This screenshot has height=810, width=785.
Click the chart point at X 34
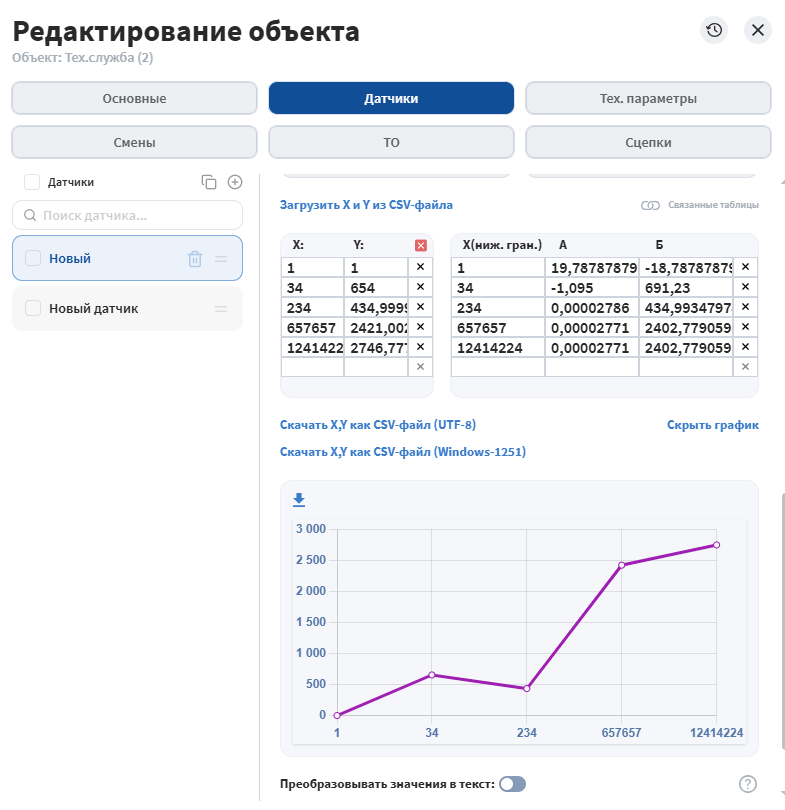point(432,675)
